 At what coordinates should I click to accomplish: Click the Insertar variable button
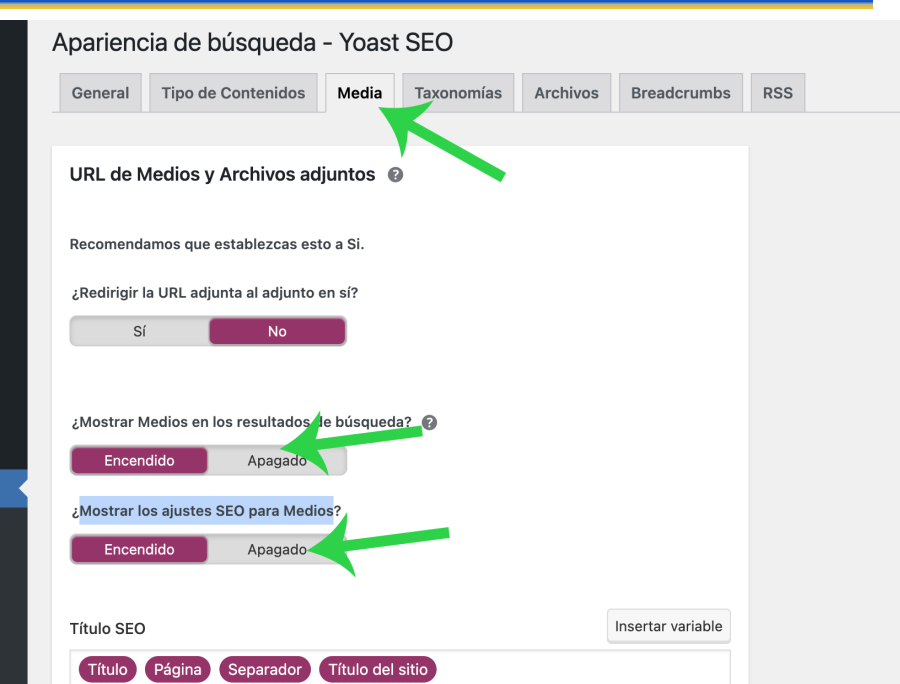(669, 626)
